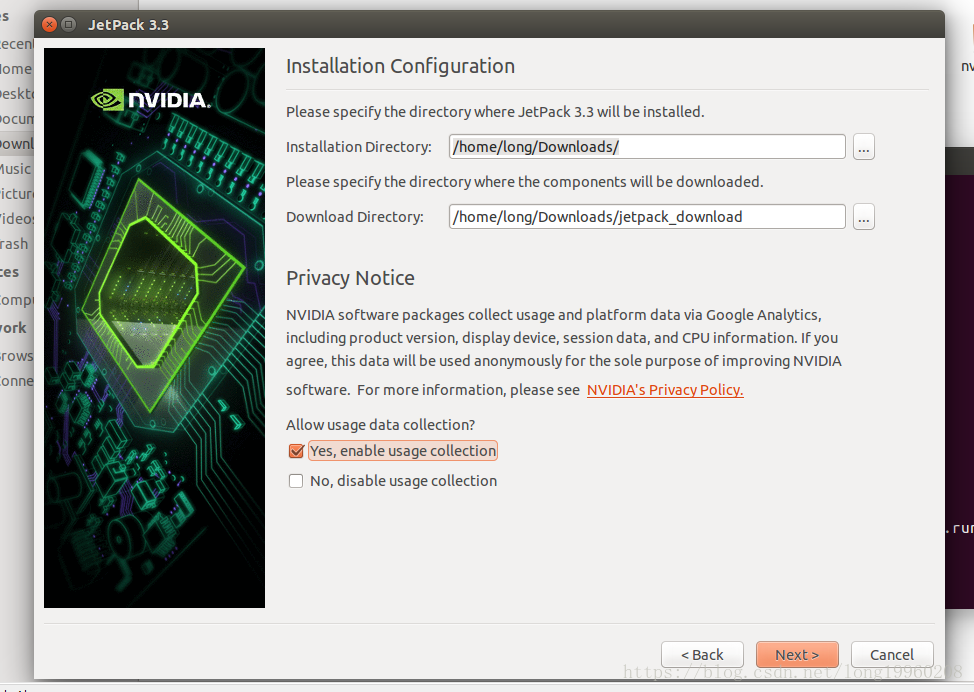This screenshot has width=974, height=692.
Task: Click the Privacy Notice heading
Action: tap(350, 278)
